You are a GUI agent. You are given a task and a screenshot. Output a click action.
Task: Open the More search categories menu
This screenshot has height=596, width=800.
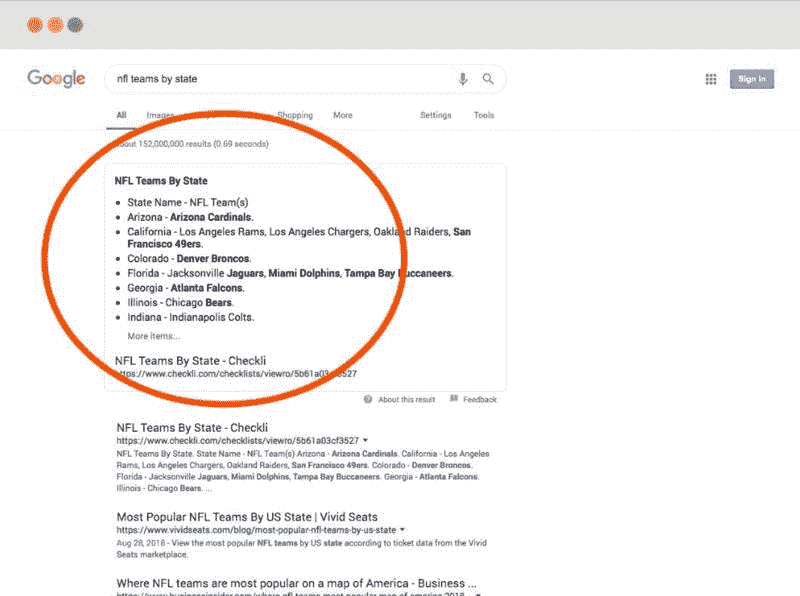pyautogui.click(x=342, y=115)
